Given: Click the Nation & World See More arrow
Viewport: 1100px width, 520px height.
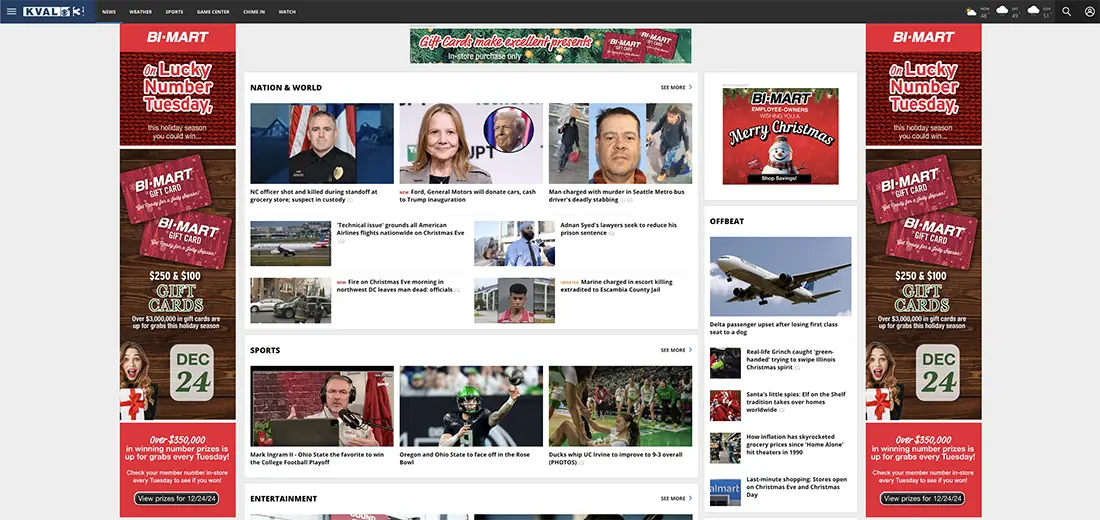Looking at the screenshot, I should (x=690, y=88).
